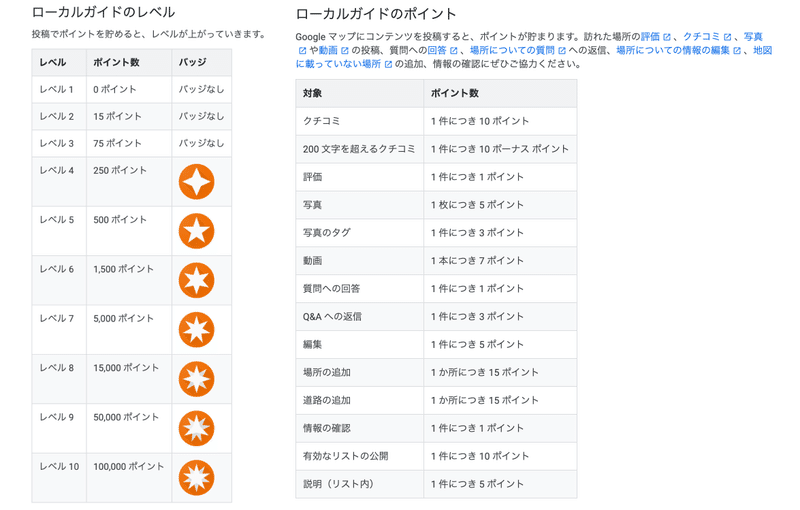This screenshot has height=510, width=800.
Task: Click the 有効なリストの公開 cell
Action: coord(360,456)
